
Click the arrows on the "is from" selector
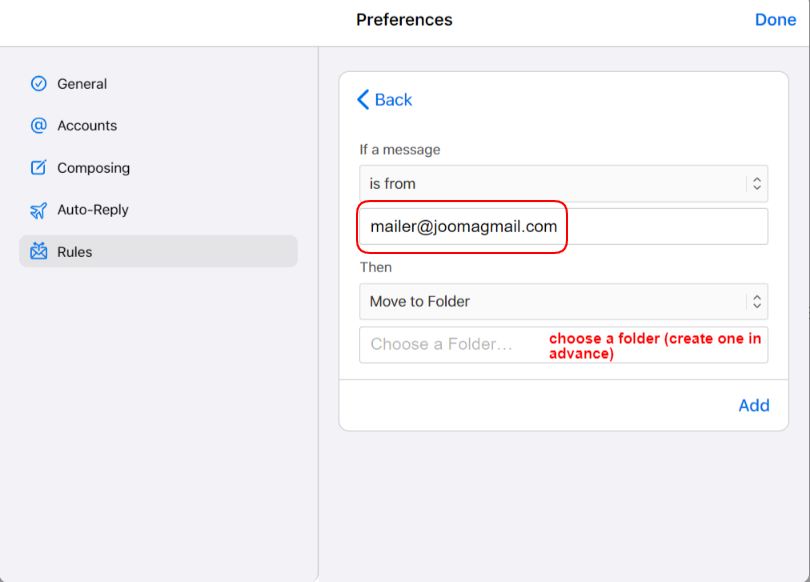pos(757,184)
